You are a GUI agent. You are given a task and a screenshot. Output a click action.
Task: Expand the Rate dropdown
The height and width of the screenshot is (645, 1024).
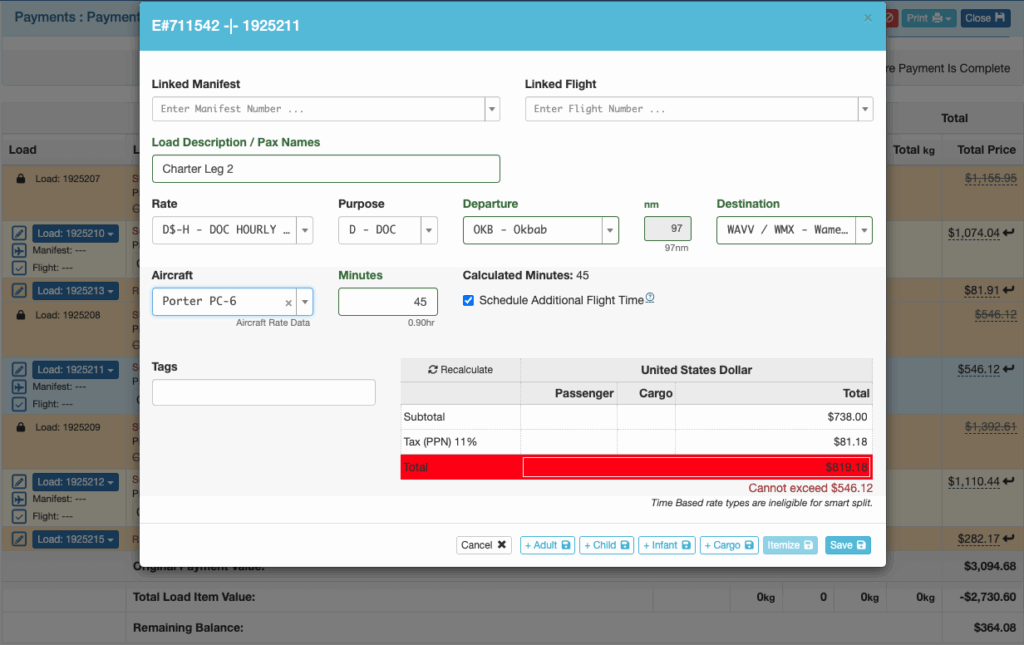coord(305,230)
